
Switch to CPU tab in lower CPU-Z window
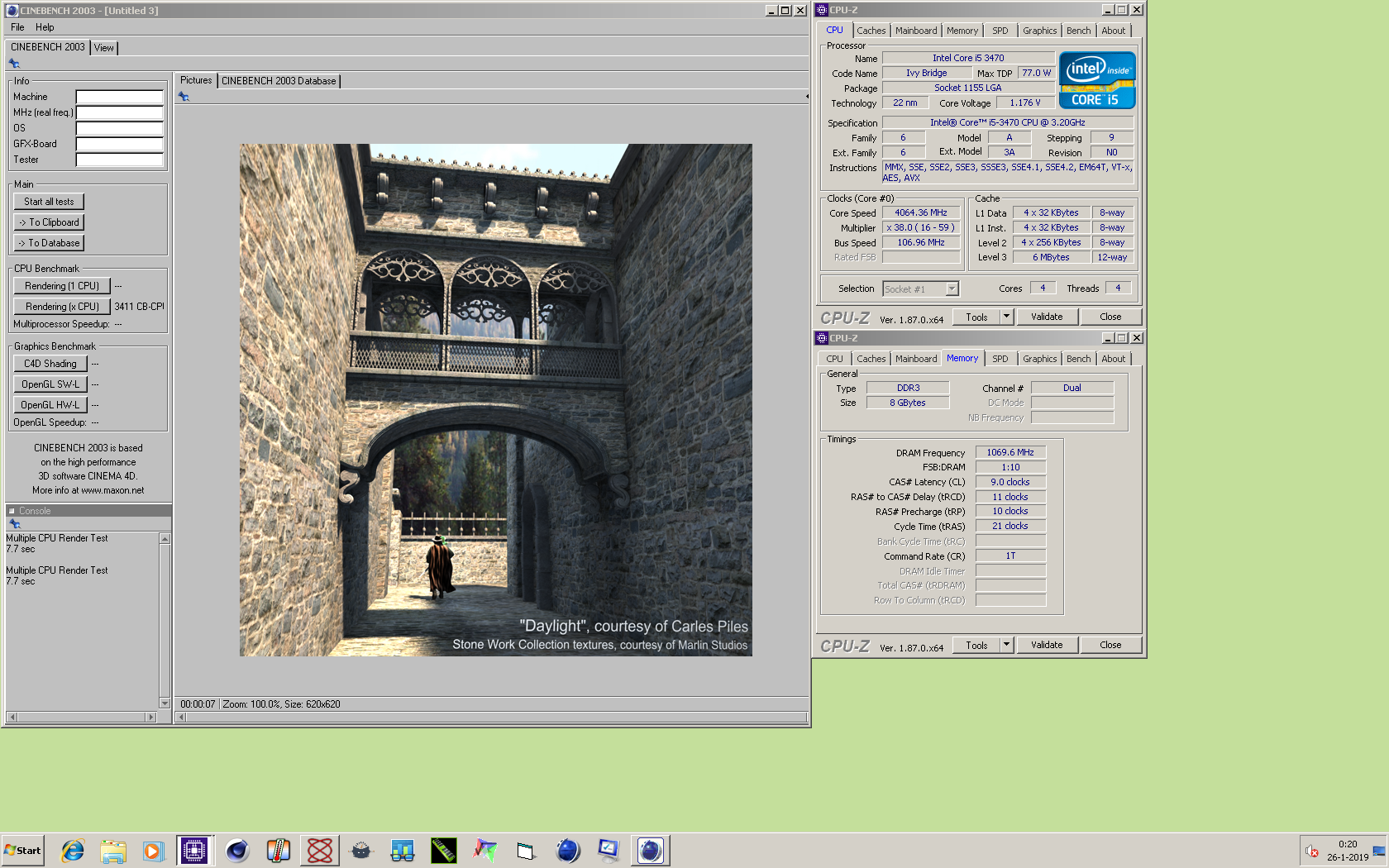tap(835, 359)
